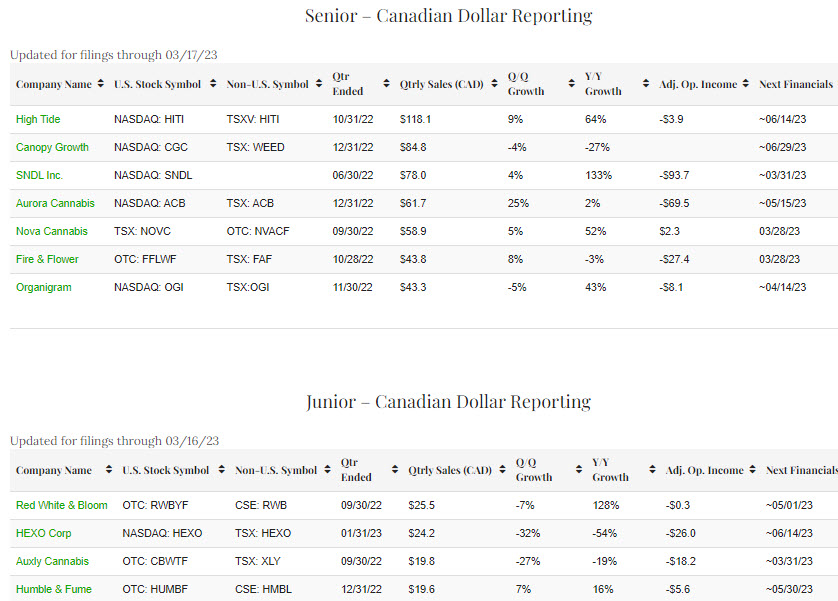Click sort arrows beside Senior Company Name header
Image resolution: width=838 pixels, height=601 pixels.
click(100, 84)
